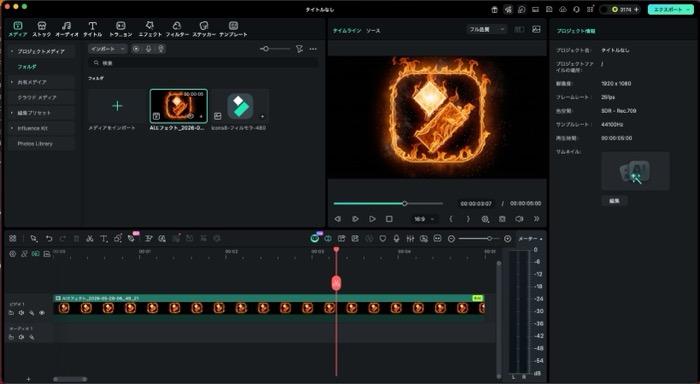Click the preview volume speaker icon

pos(519,219)
